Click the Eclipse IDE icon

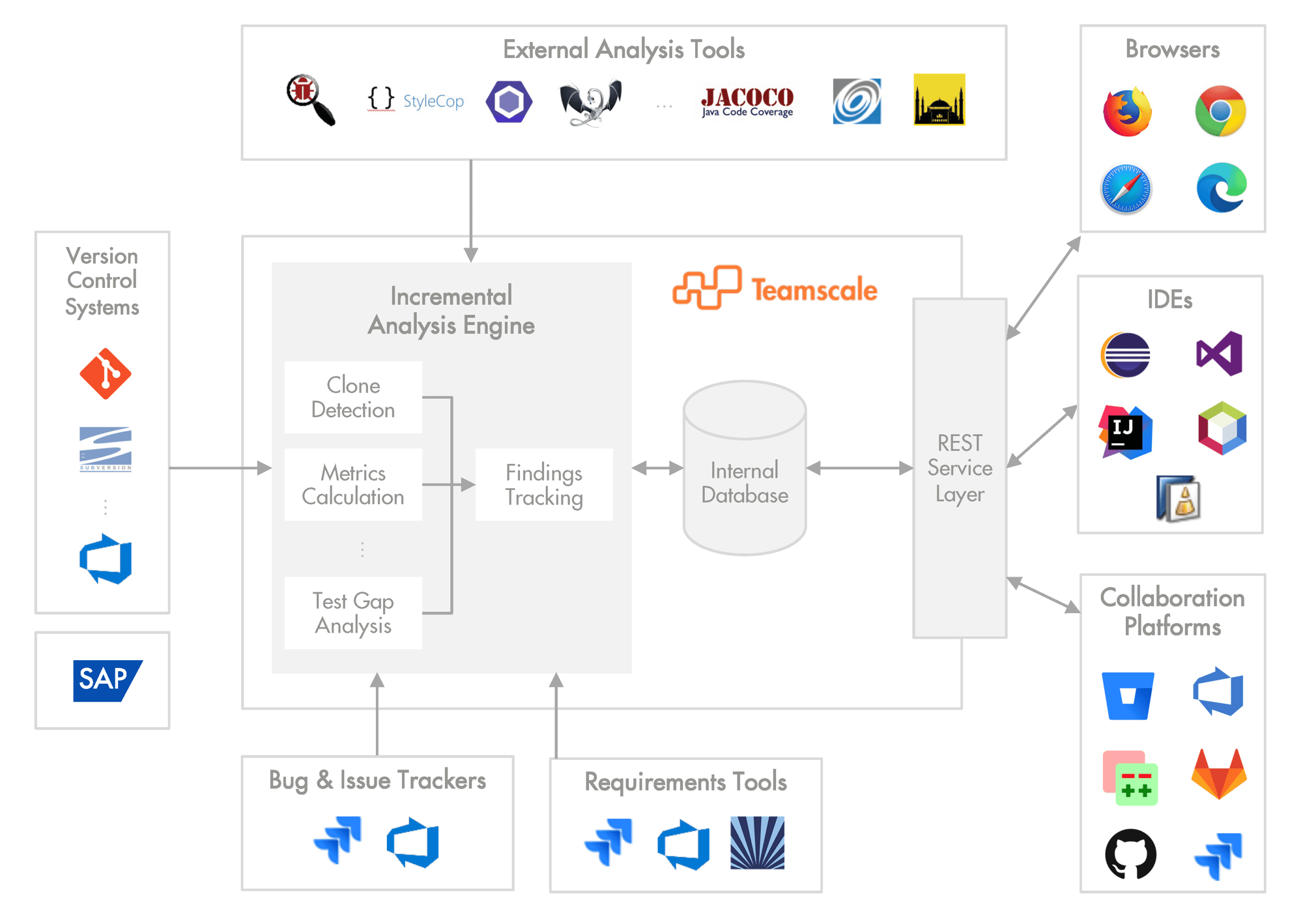[1125, 355]
